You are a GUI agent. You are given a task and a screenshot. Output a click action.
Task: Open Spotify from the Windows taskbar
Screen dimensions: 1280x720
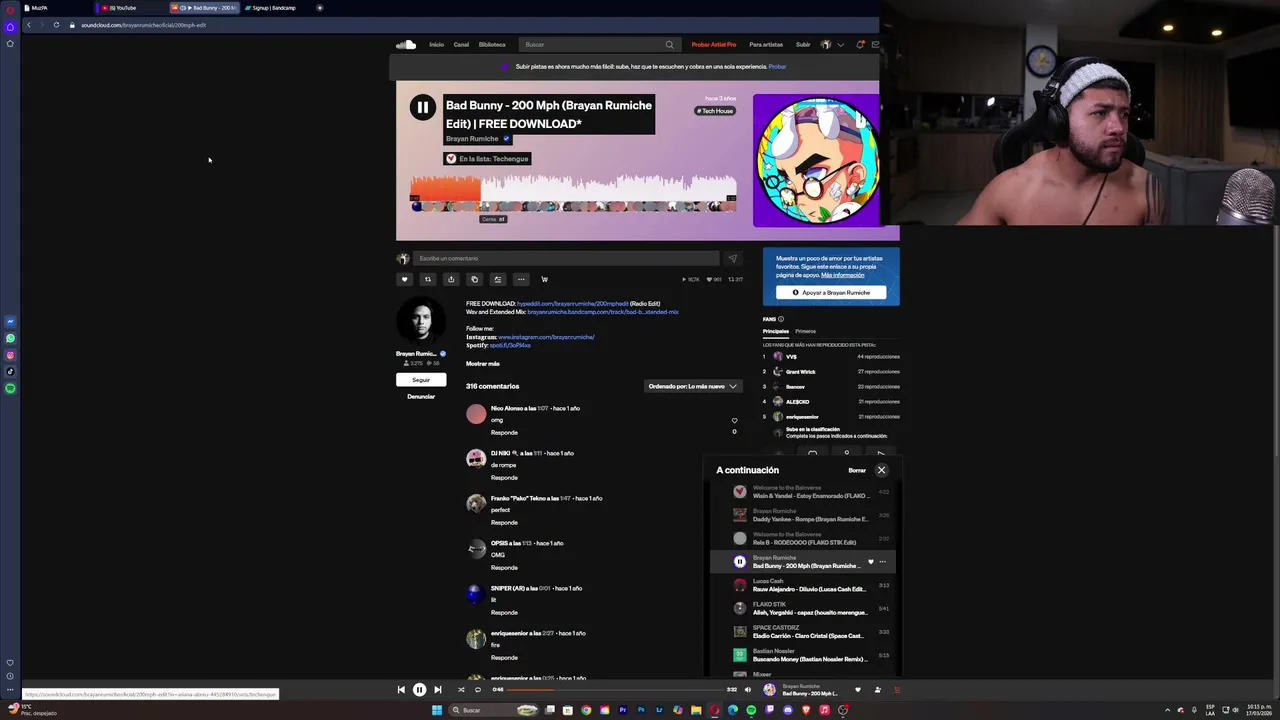pos(751,710)
